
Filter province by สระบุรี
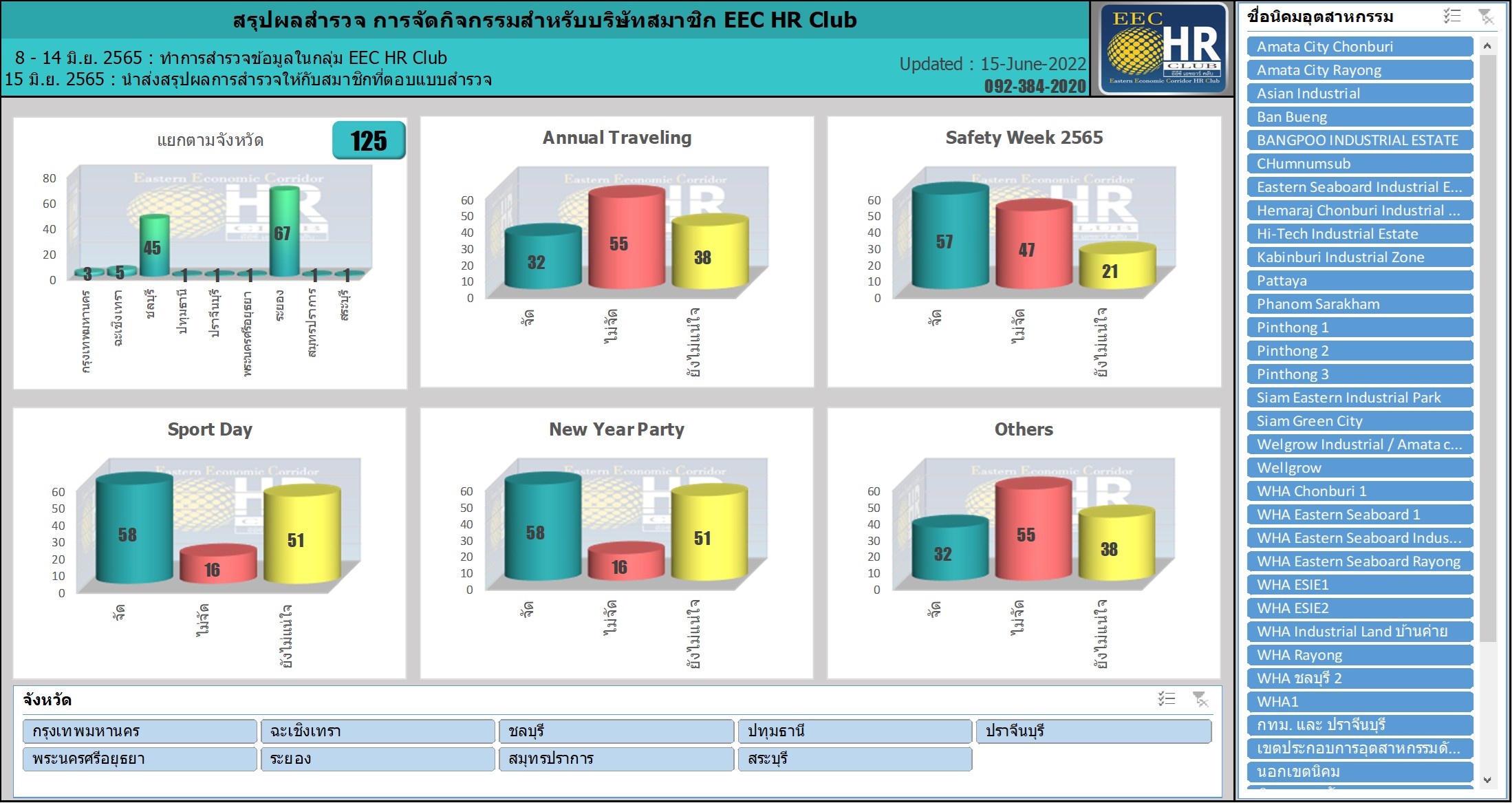point(855,759)
